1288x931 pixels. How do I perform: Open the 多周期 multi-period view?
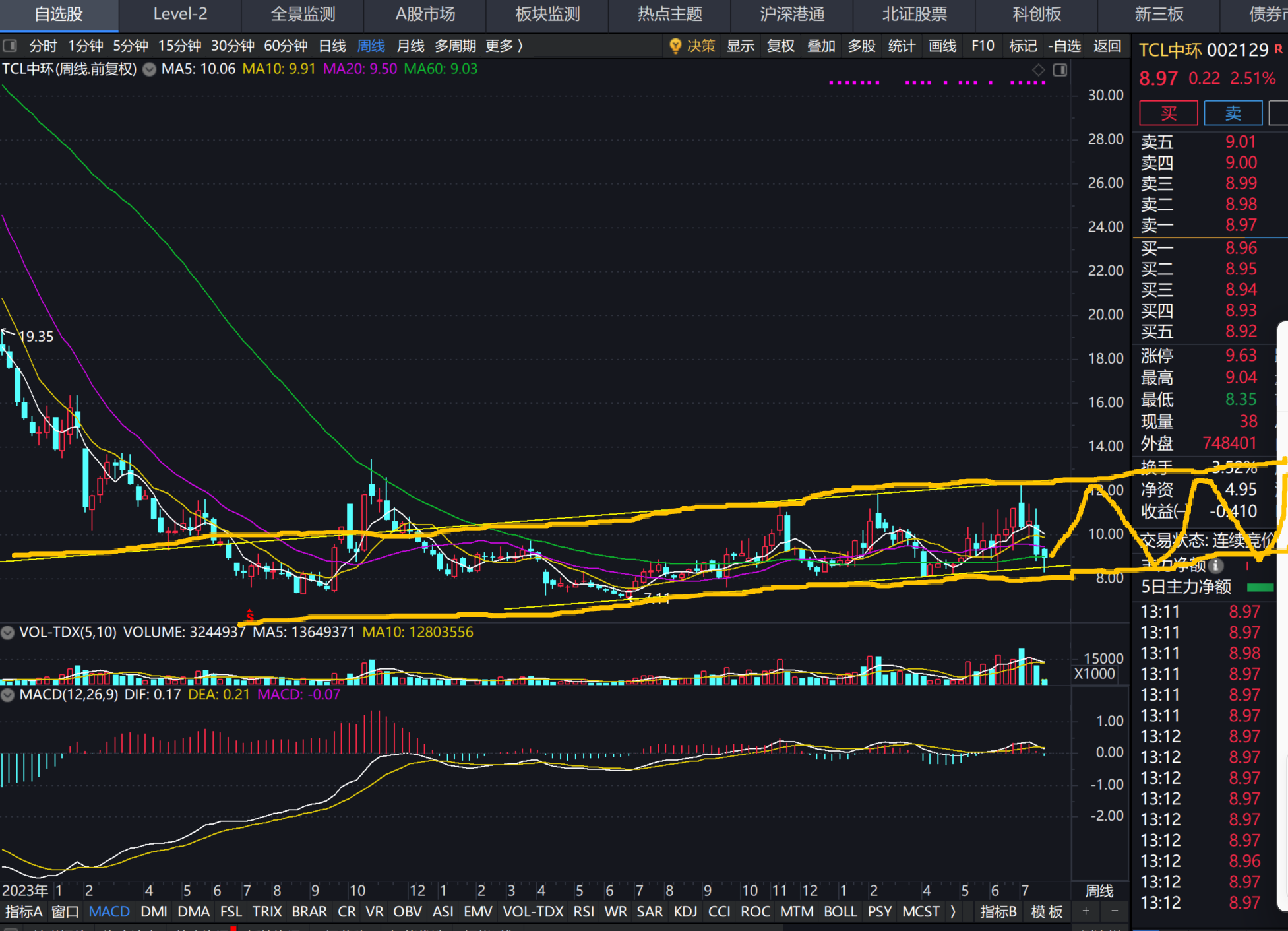pyautogui.click(x=455, y=46)
